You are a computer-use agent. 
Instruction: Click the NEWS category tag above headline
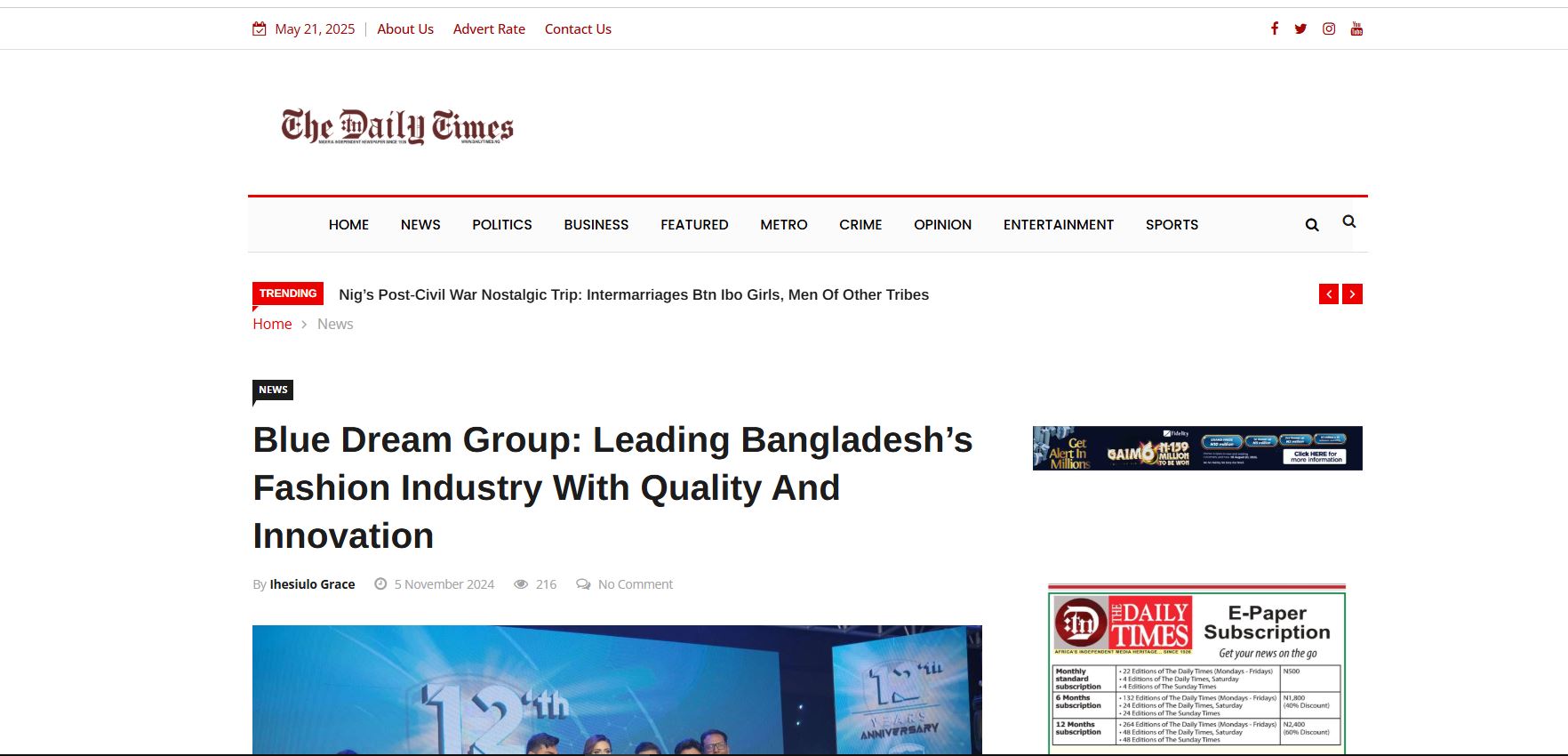point(273,390)
